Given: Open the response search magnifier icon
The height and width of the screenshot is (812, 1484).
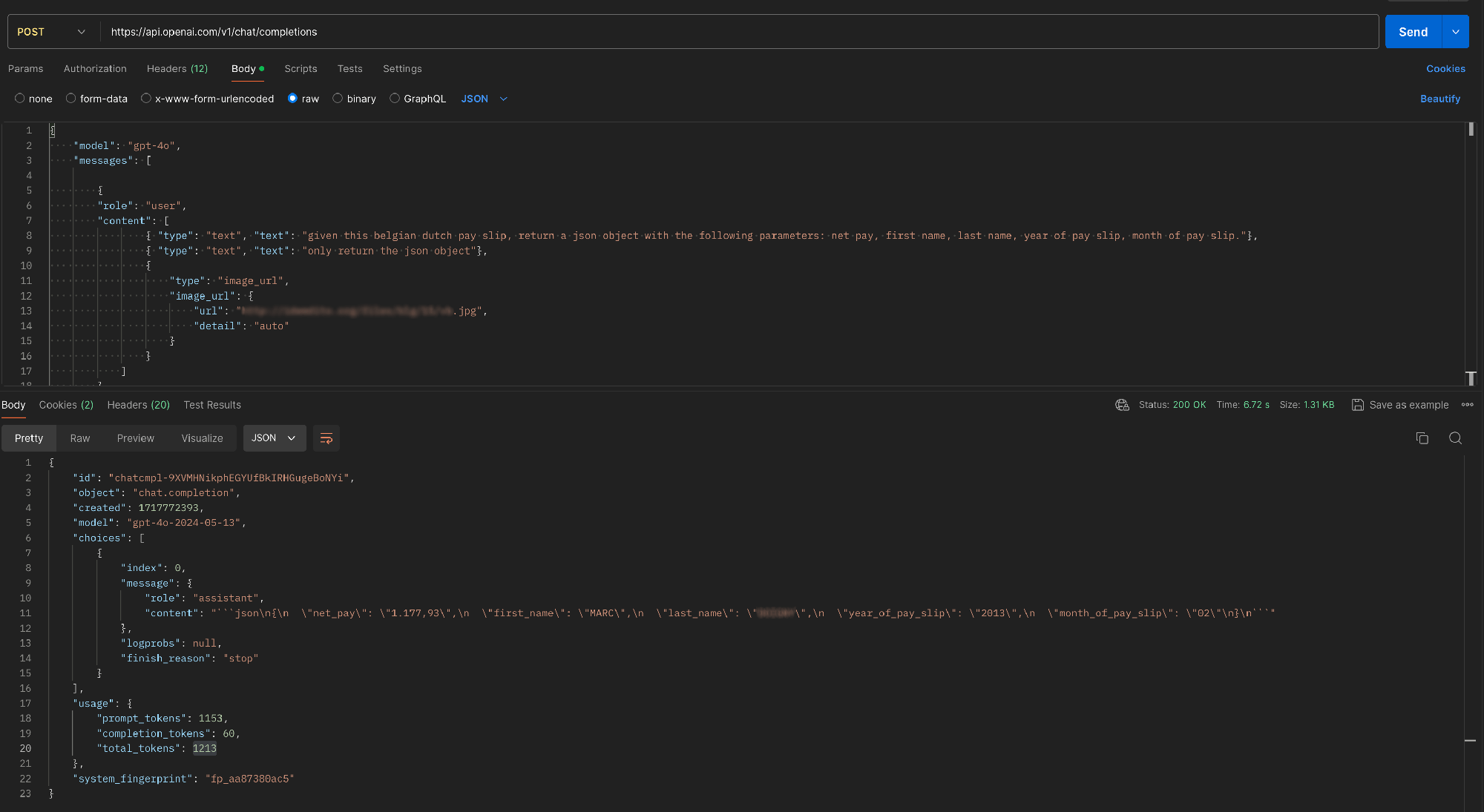Looking at the screenshot, I should click(x=1455, y=438).
